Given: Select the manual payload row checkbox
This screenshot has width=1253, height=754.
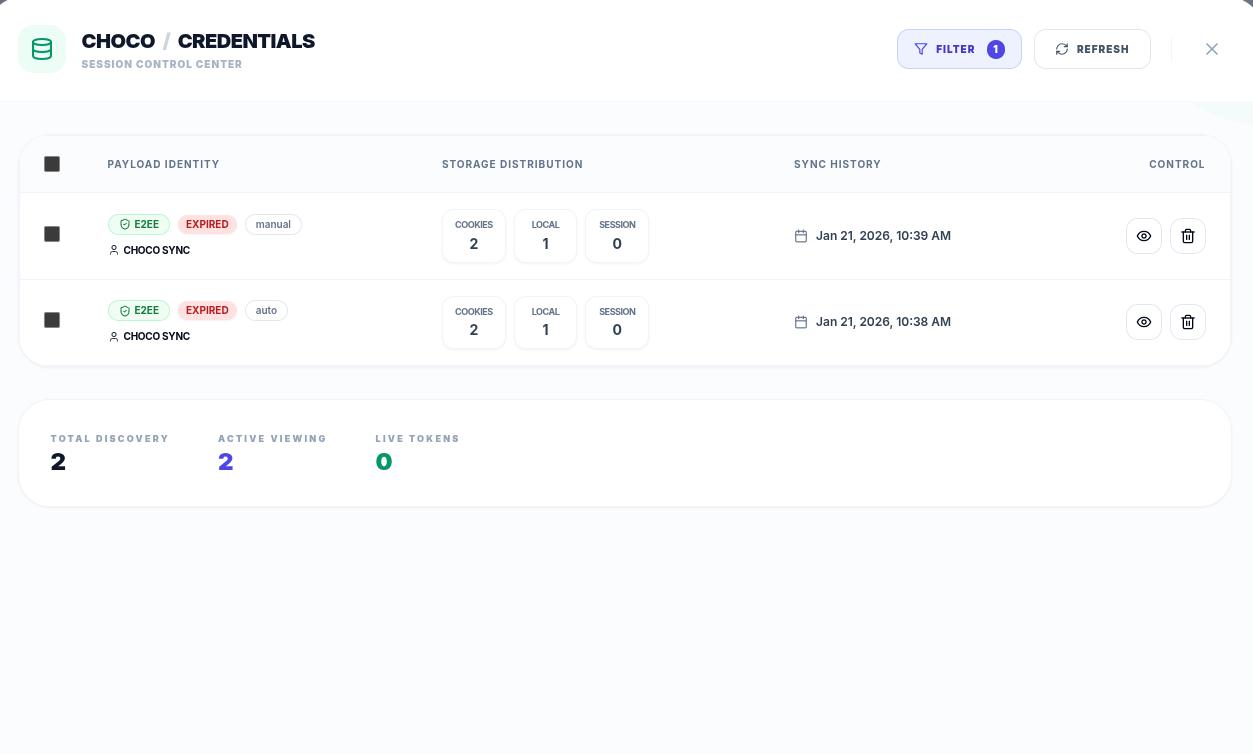Looking at the screenshot, I should 52,234.
